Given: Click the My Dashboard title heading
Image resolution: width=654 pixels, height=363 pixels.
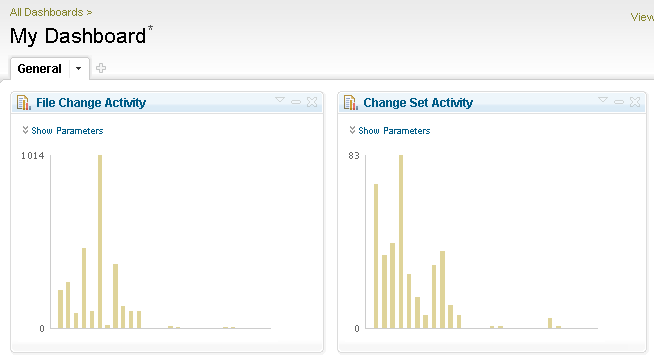Looking at the screenshot, I should coord(78,36).
